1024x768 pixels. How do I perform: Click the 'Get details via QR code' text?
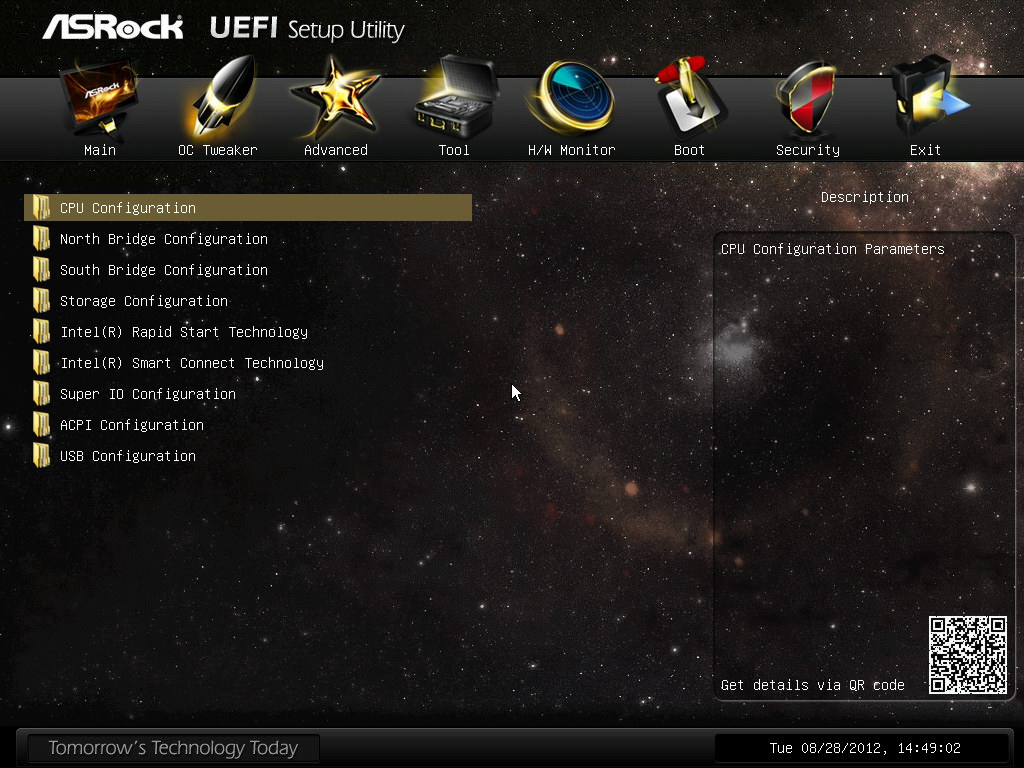coord(812,685)
